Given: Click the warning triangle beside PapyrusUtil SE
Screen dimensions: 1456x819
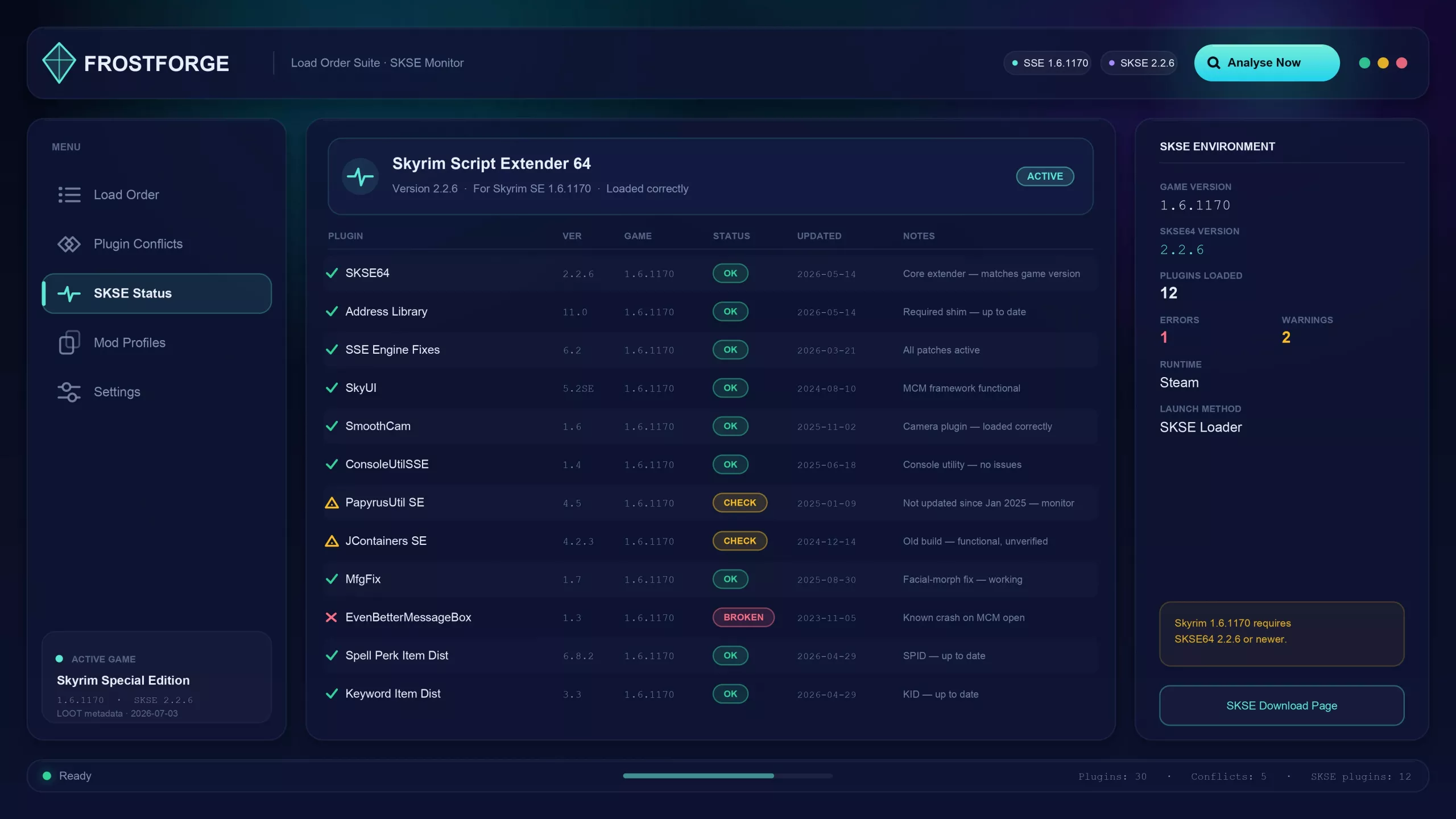Looking at the screenshot, I should pos(332,503).
